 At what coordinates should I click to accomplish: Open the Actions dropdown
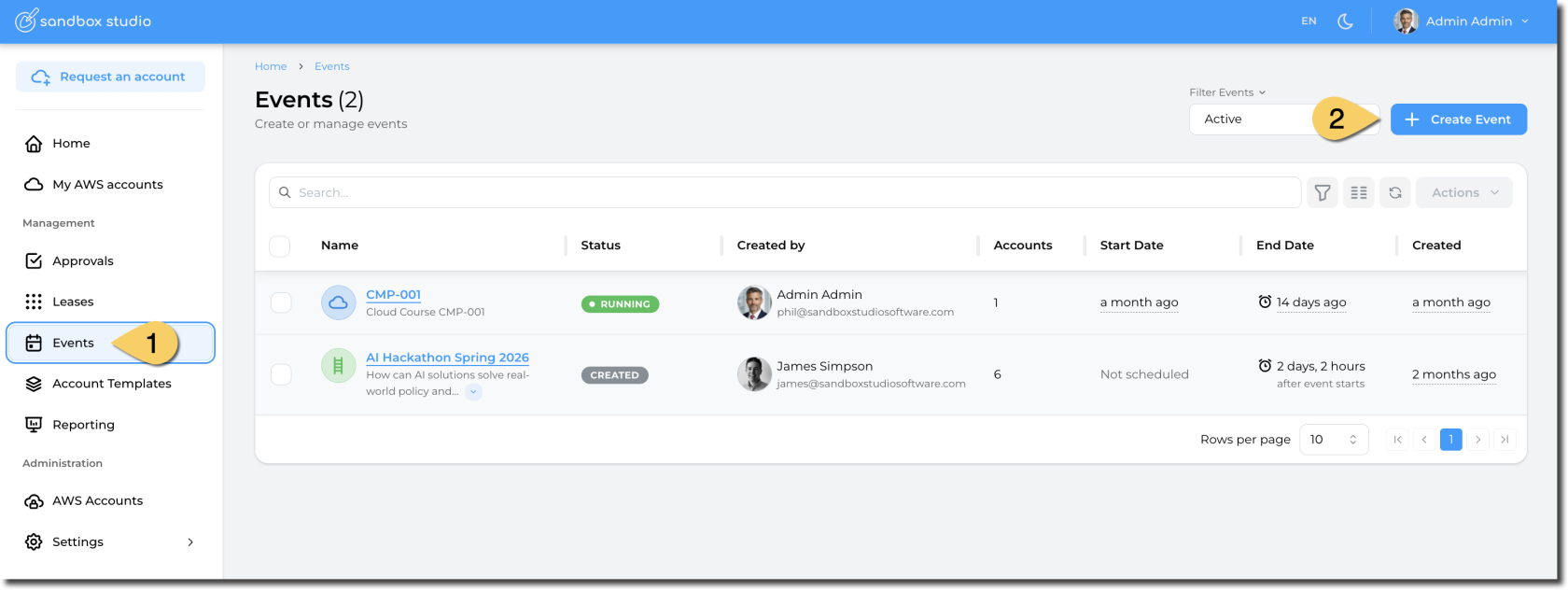point(1463,192)
